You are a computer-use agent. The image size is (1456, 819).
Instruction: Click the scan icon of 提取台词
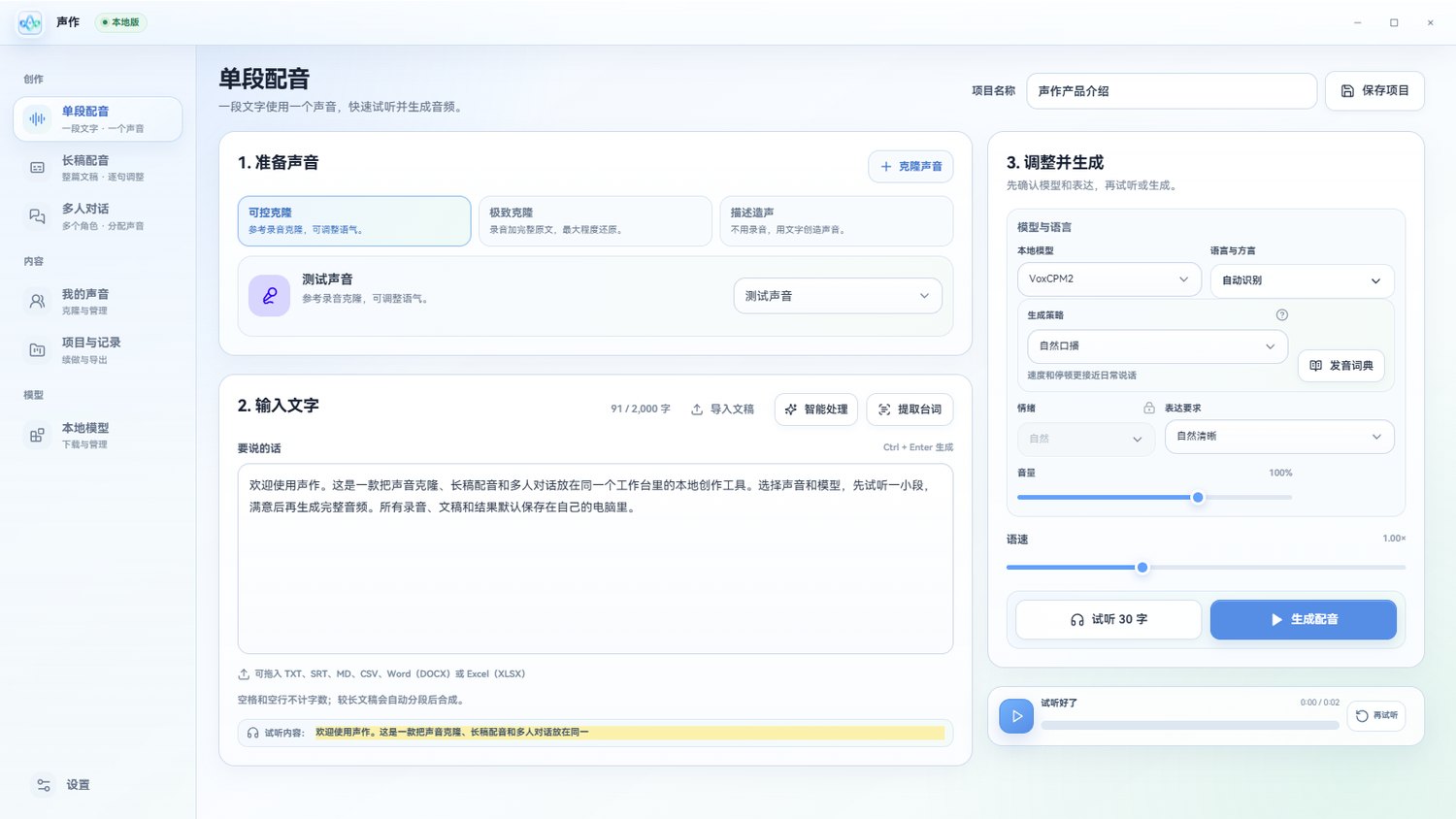[884, 409]
